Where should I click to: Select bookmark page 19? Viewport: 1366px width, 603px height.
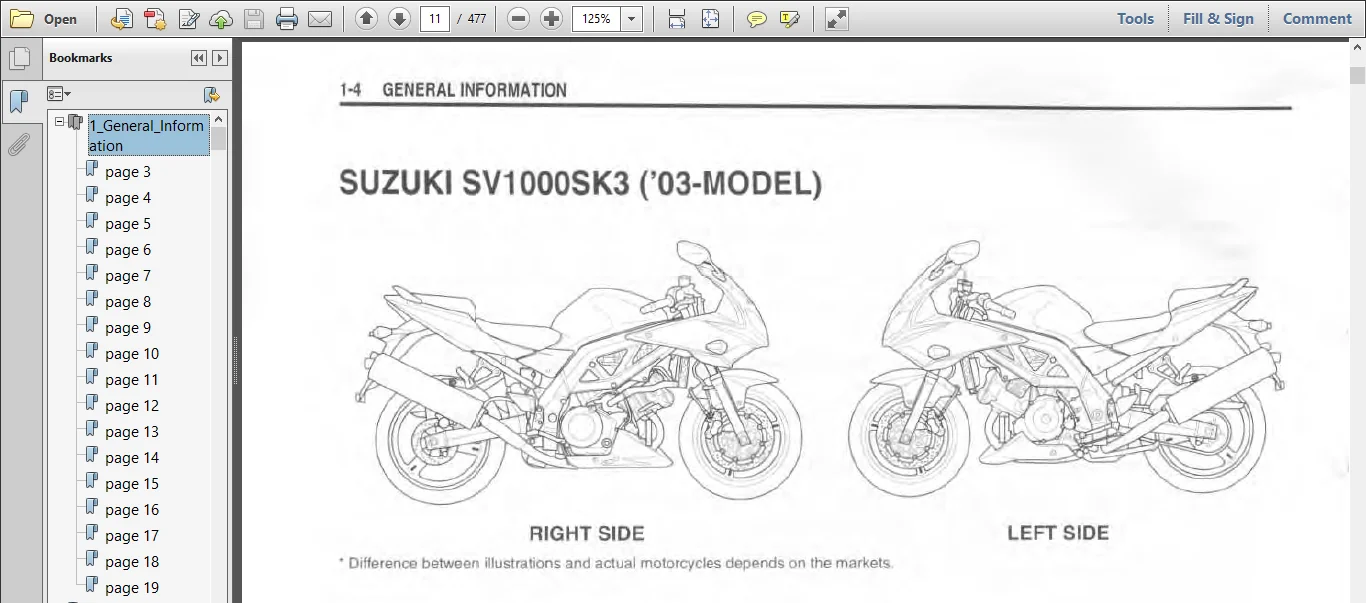(132, 588)
